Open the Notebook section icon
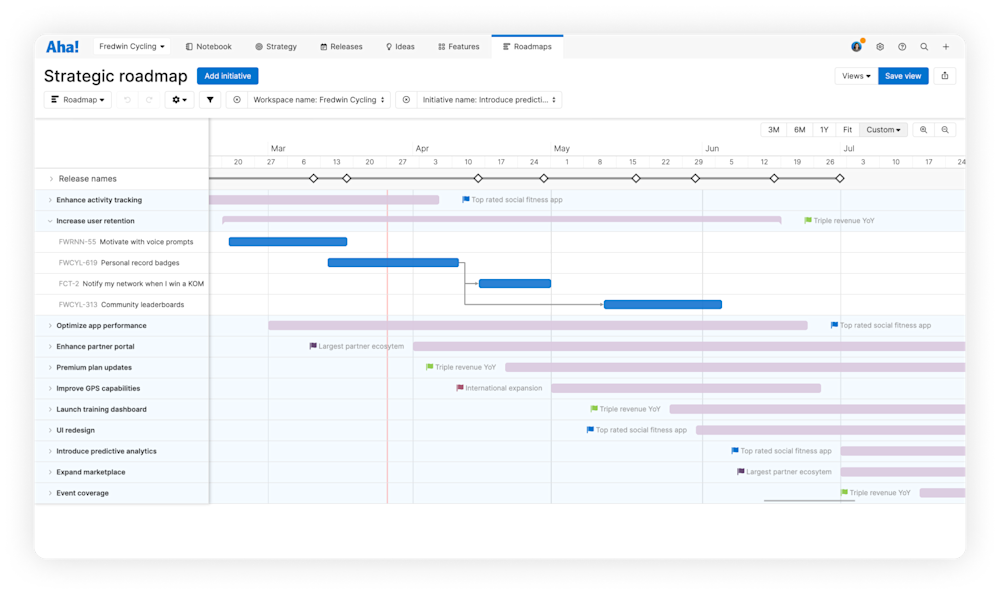The width and height of the screenshot is (1000, 593). tap(188, 46)
